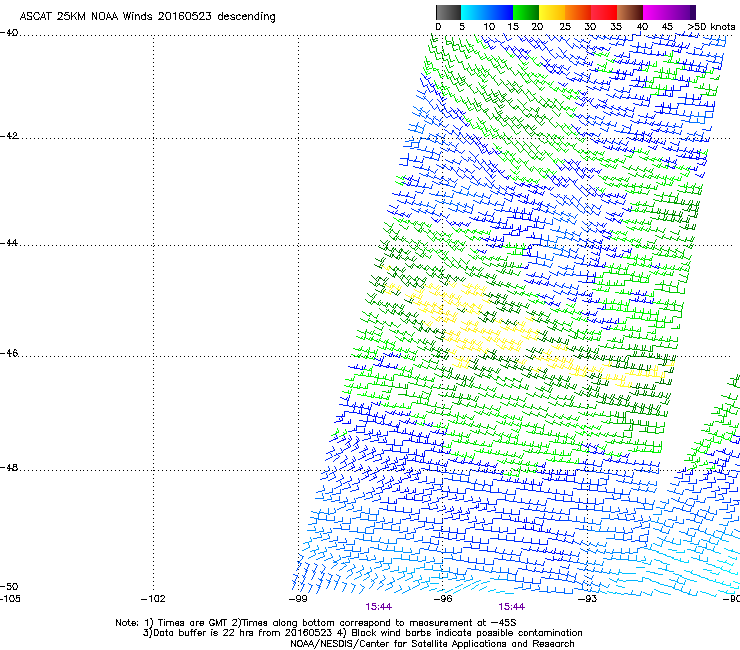Image resolution: width=740 pixels, height=650 pixels.
Task: Click the NOAA/NESDIS Center for Satellite Applications footer
Action: coord(432,644)
